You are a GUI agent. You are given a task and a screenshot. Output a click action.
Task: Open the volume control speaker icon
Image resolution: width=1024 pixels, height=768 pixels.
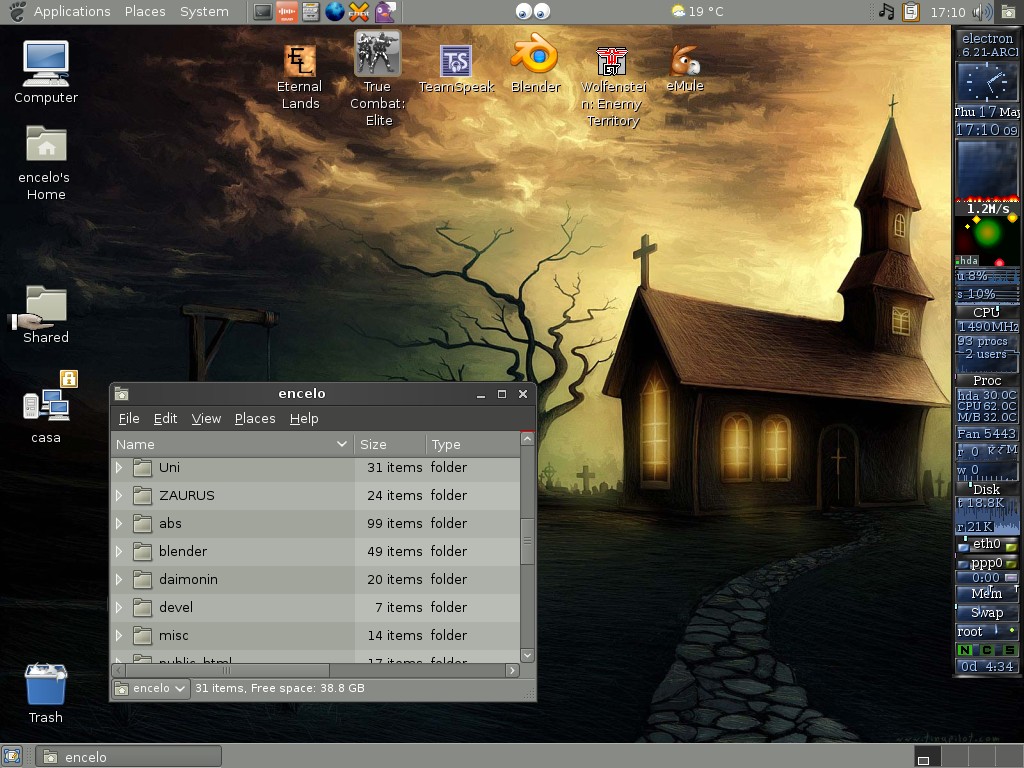click(x=982, y=12)
